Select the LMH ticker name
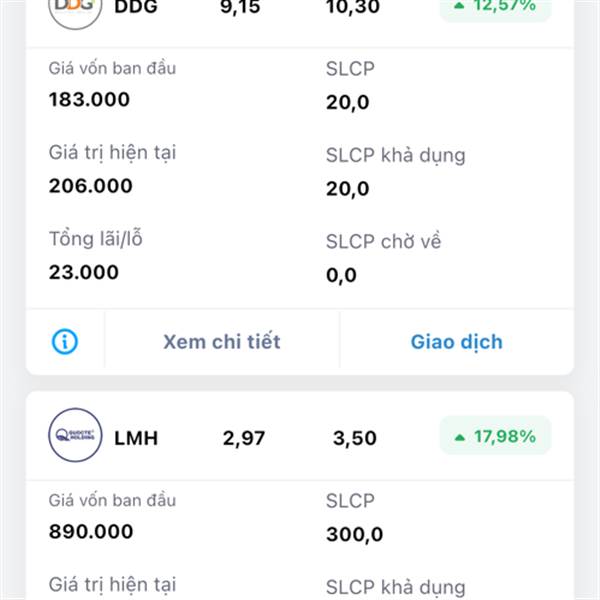The image size is (600, 600). click(136, 438)
